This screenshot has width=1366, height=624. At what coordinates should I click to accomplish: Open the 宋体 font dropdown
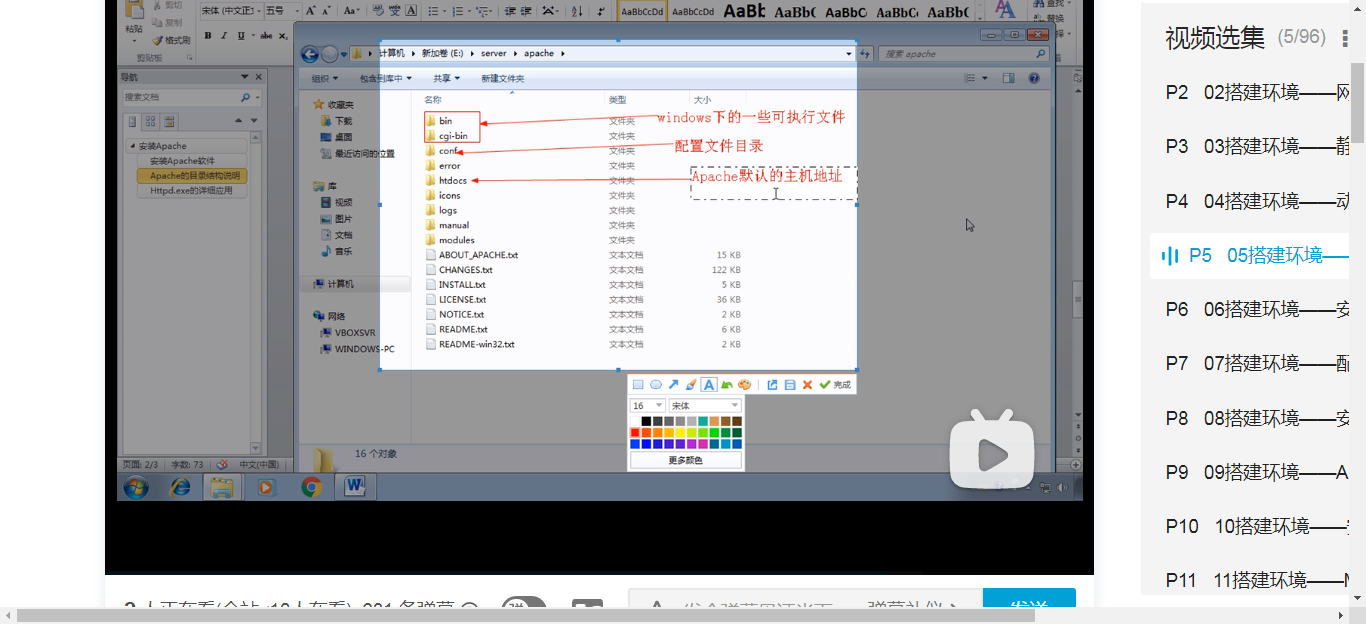click(x=705, y=406)
